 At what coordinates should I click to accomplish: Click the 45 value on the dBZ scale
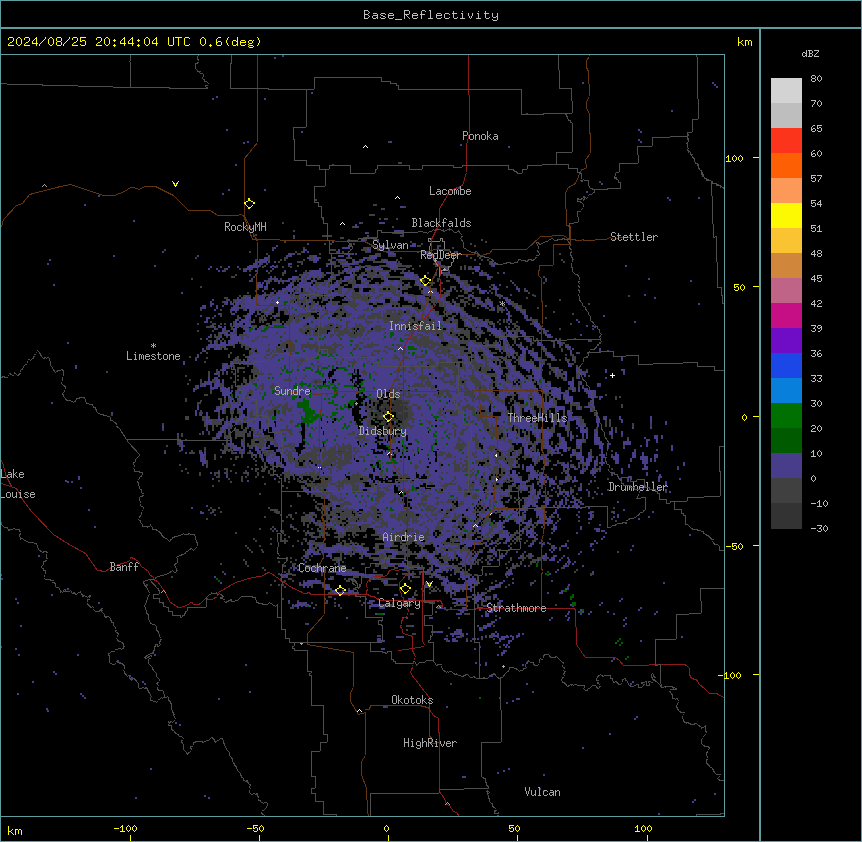pyautogui.click(x=816, y=278)
